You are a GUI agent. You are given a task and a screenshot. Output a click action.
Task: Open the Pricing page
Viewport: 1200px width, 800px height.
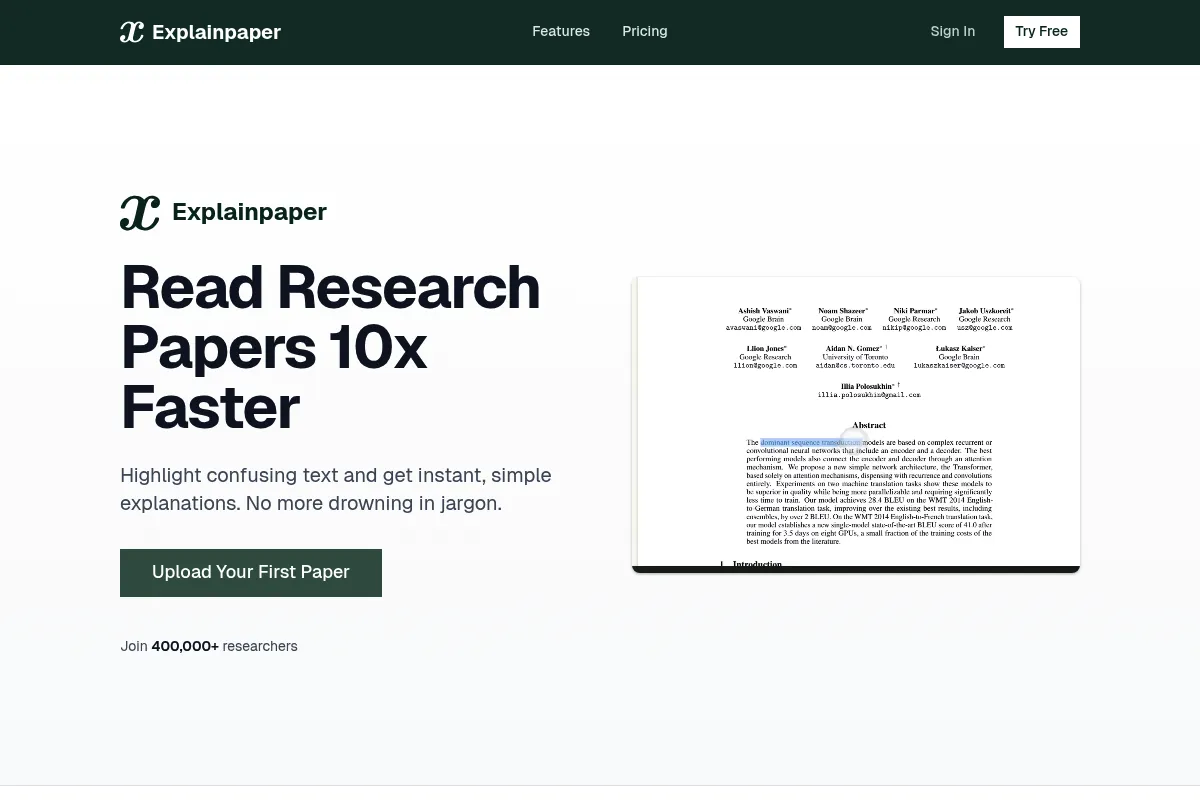[645, 31]
